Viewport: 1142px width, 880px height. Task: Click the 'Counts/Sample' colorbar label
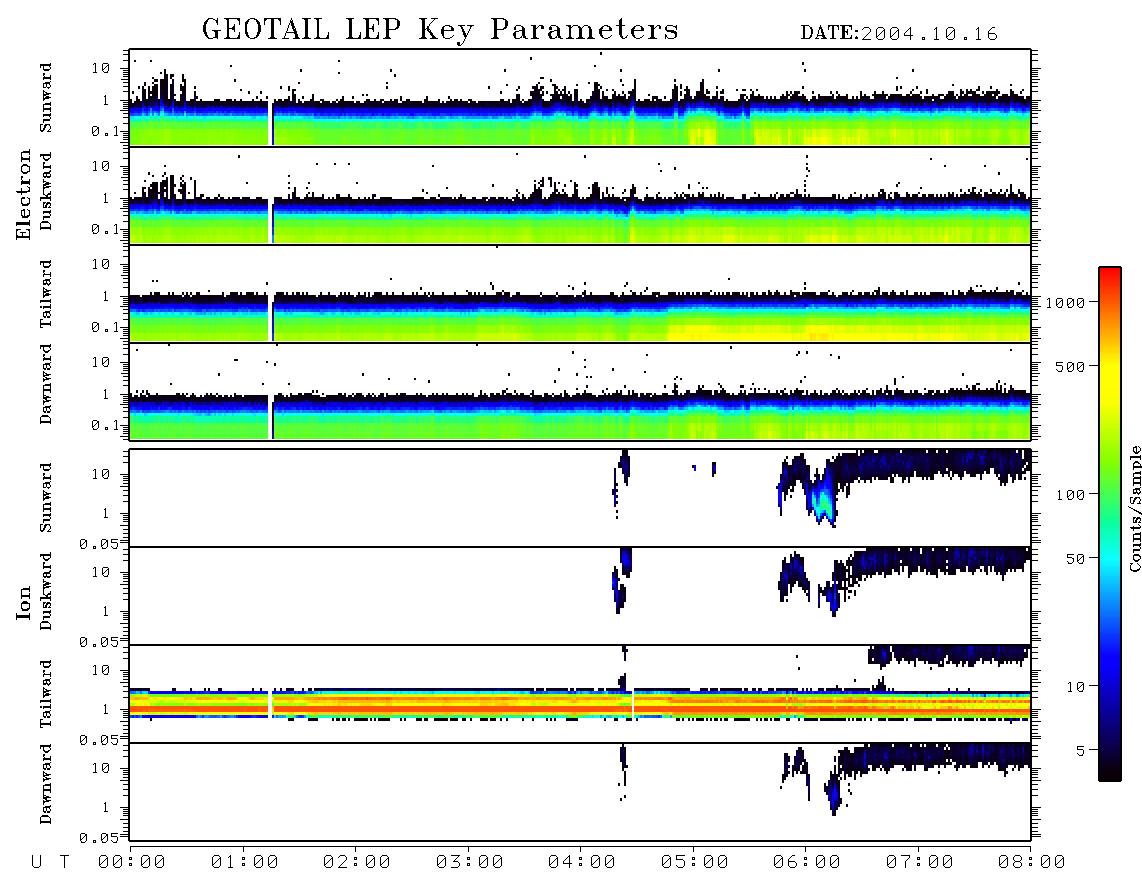coord(1135,508)
